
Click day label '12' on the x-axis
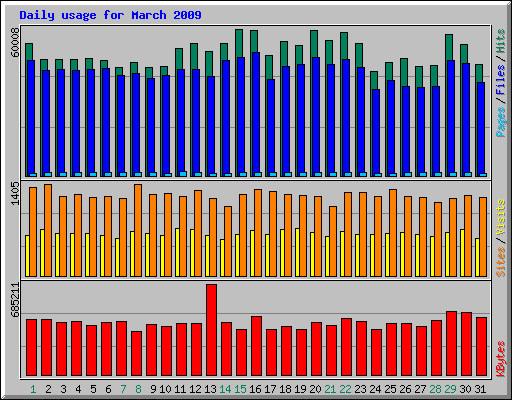coord(195,389)
